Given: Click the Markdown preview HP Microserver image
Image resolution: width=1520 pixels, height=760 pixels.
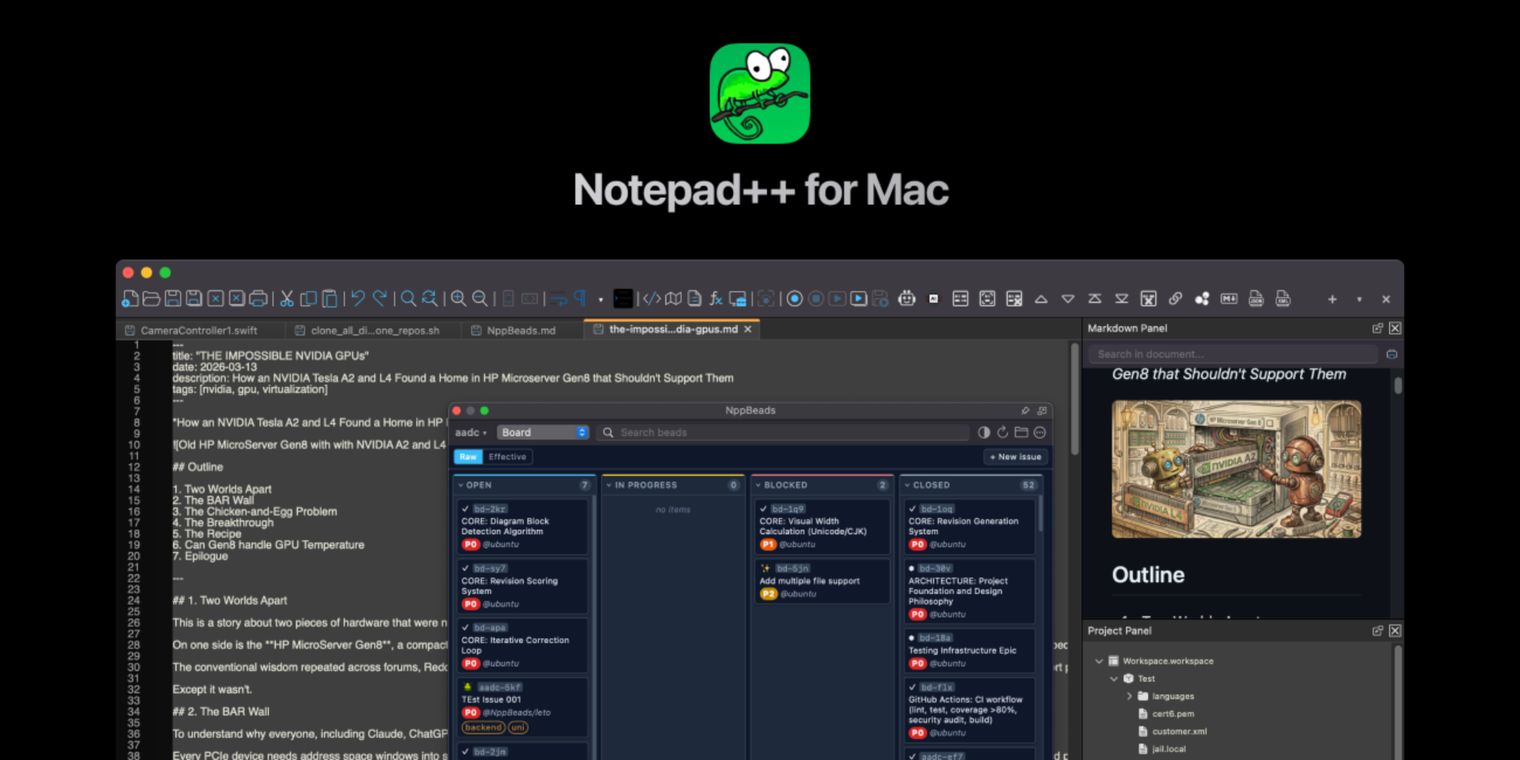Looking at the screenshot, I should (1236, 469).
